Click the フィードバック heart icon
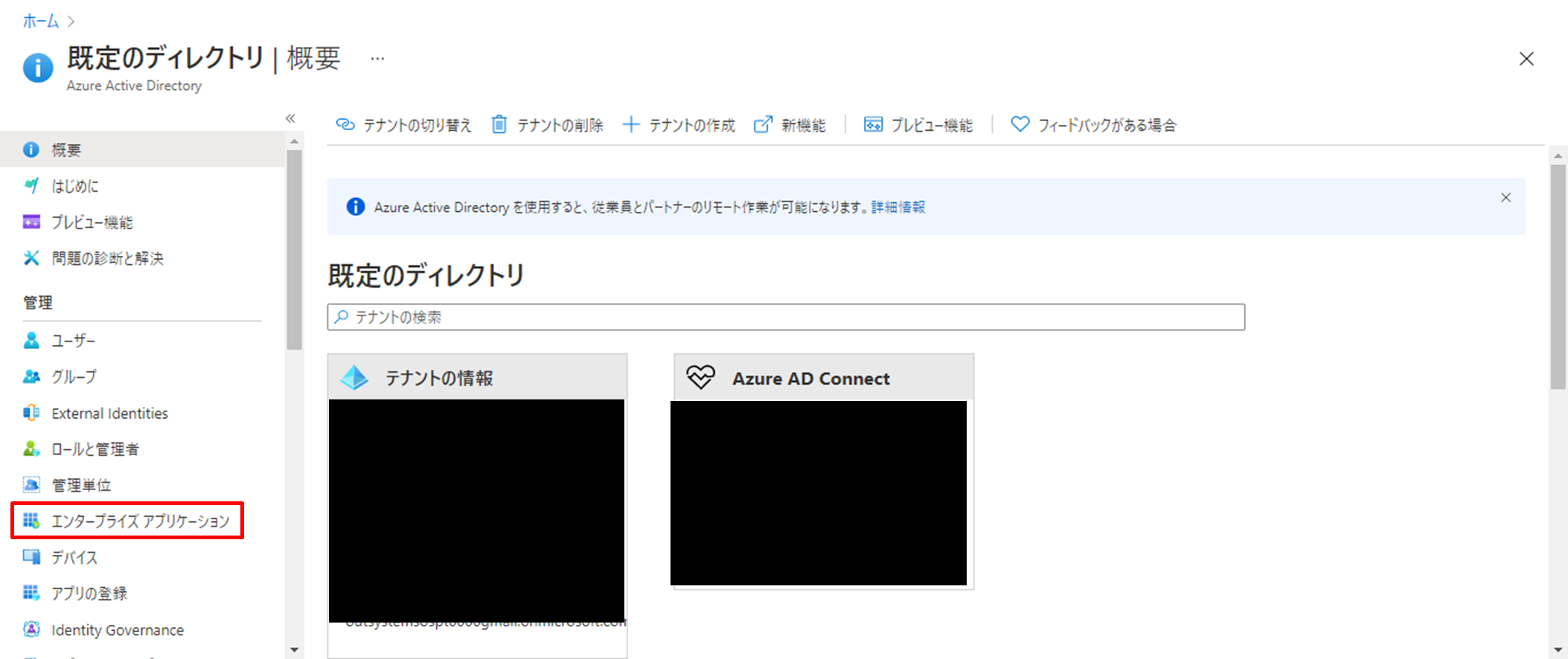Image resolution: width=1568 pixels, height=659 pixels. click(x=1020, y=124)
